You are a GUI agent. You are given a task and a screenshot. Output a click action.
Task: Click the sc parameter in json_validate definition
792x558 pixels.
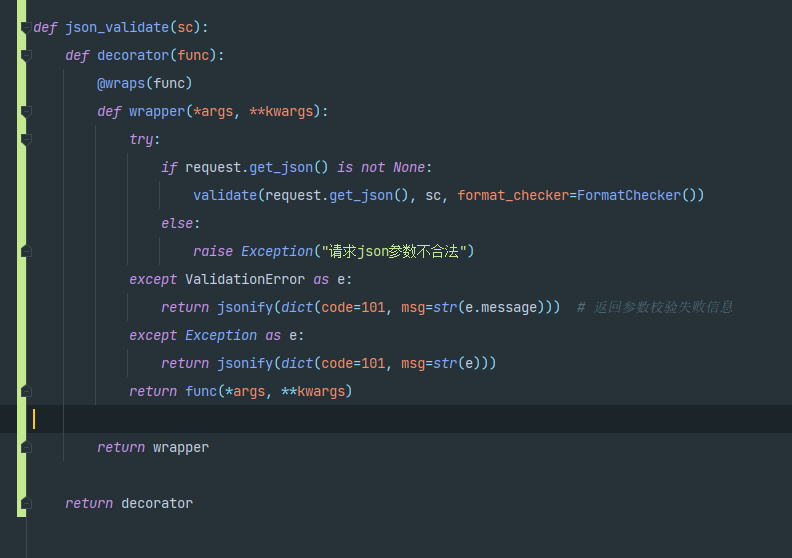(185, 27)
